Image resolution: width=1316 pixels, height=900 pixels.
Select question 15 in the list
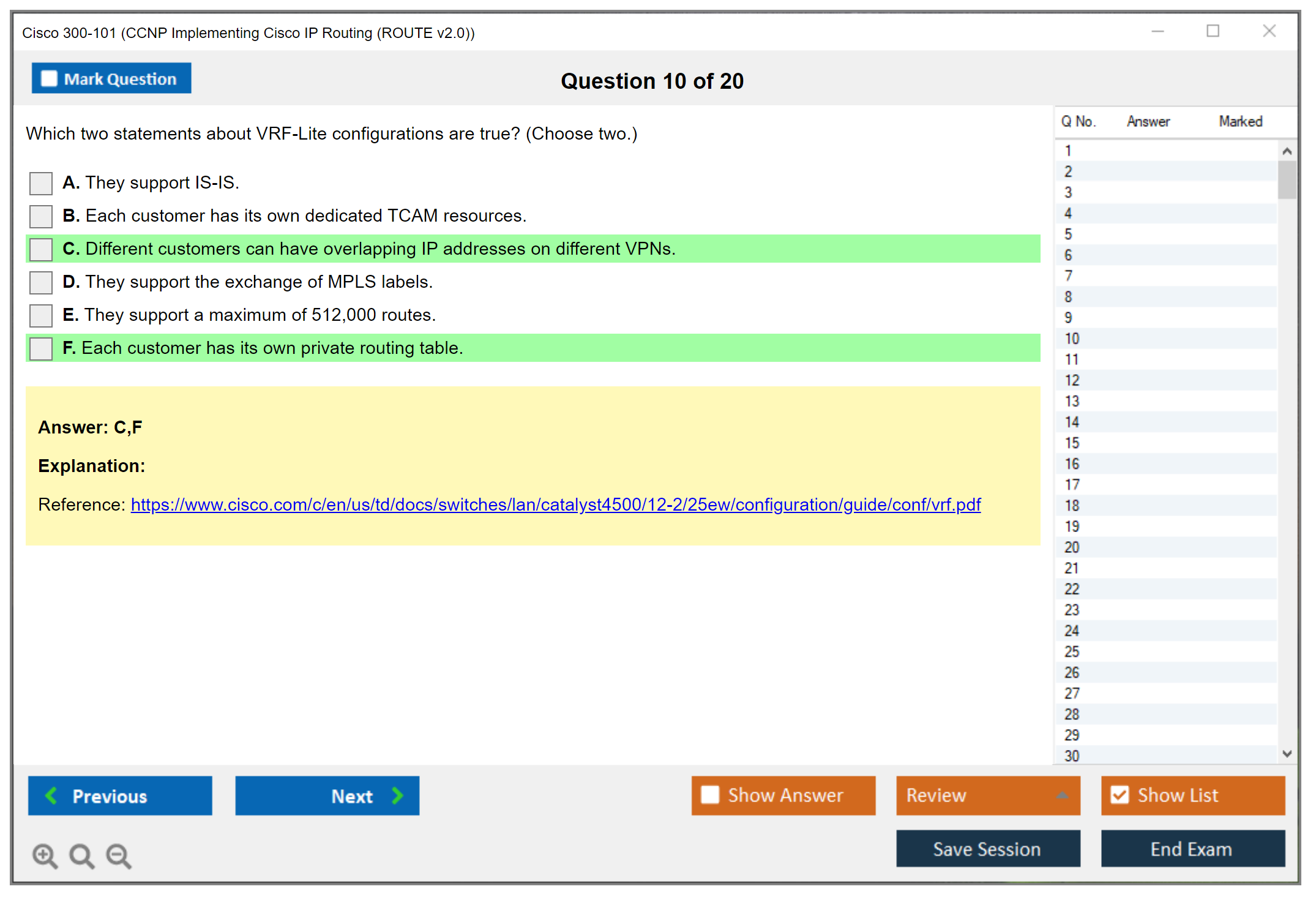1072,443
